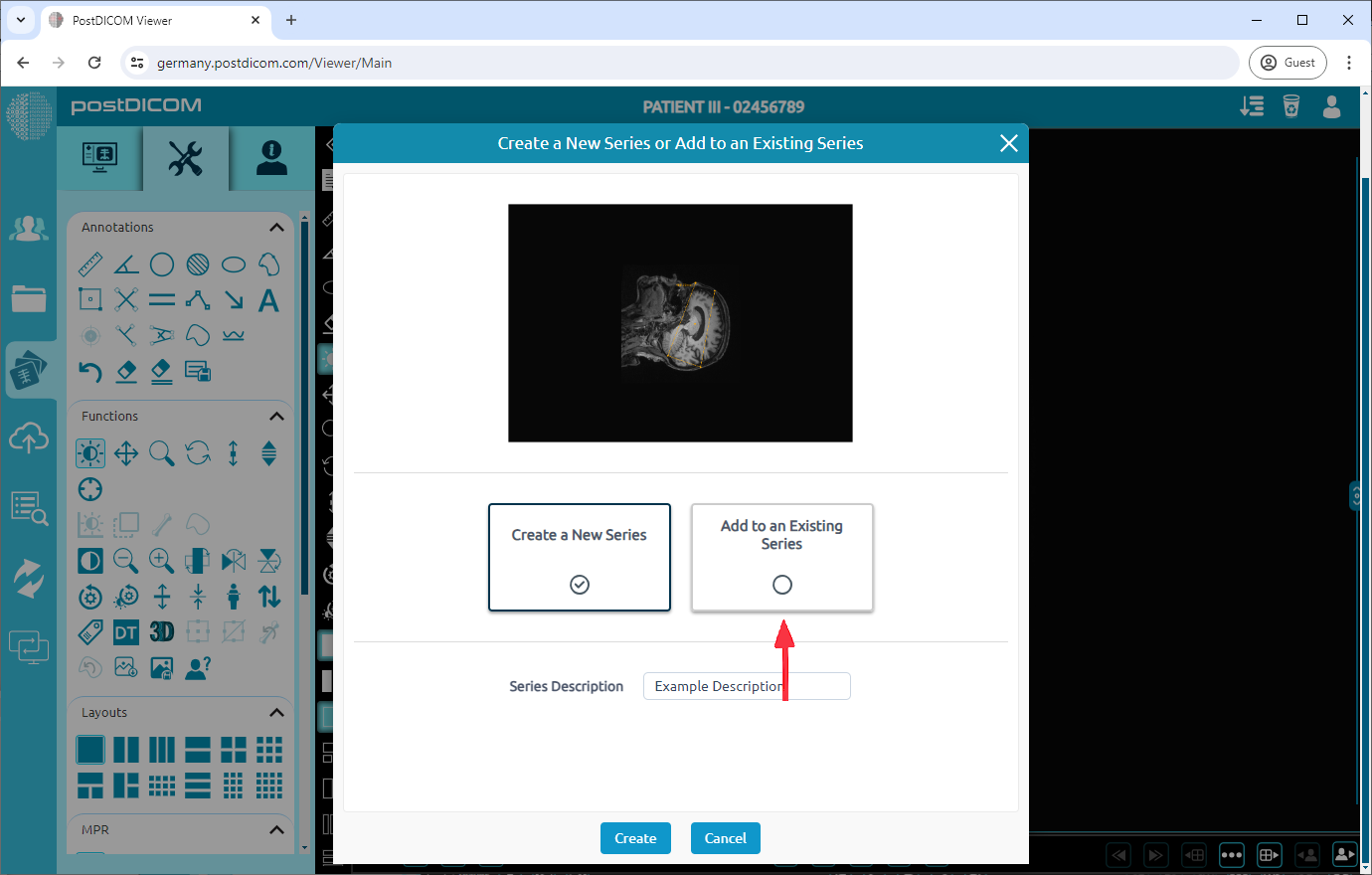The width and height of the screenshot is (1372, 875).
Task: Select the Create a New Series option
Action: [x=580, y=557]
